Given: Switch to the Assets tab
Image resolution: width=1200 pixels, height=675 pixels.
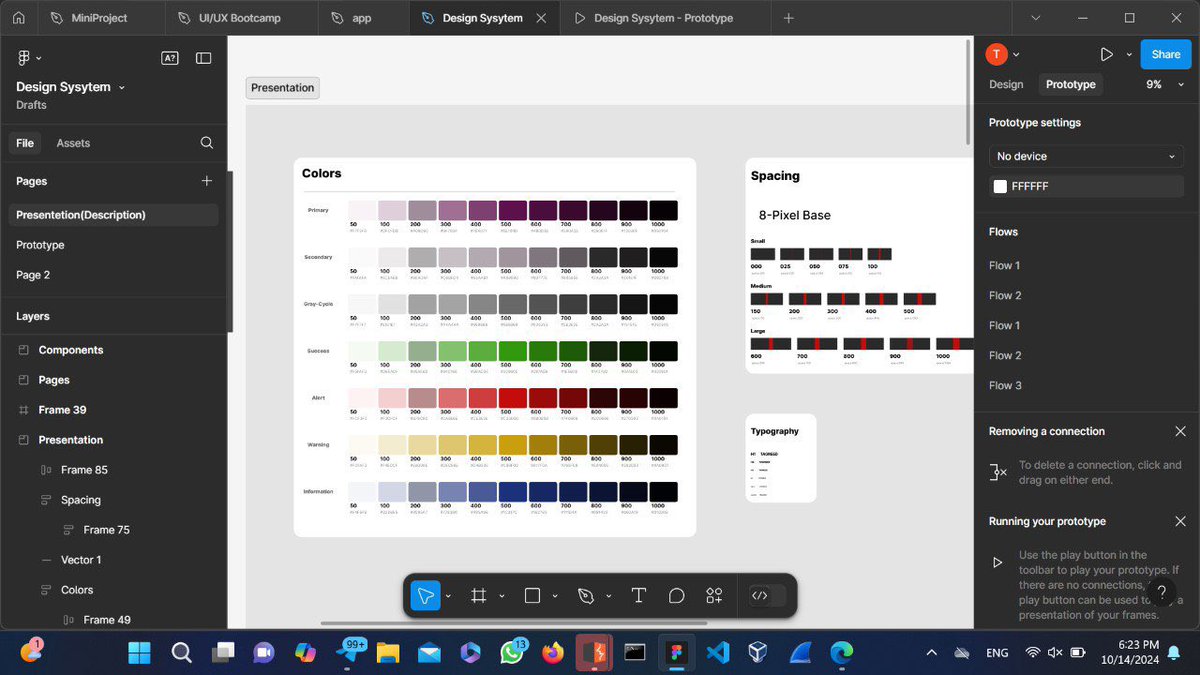Looking at the screenshot, I should [73, 143].
